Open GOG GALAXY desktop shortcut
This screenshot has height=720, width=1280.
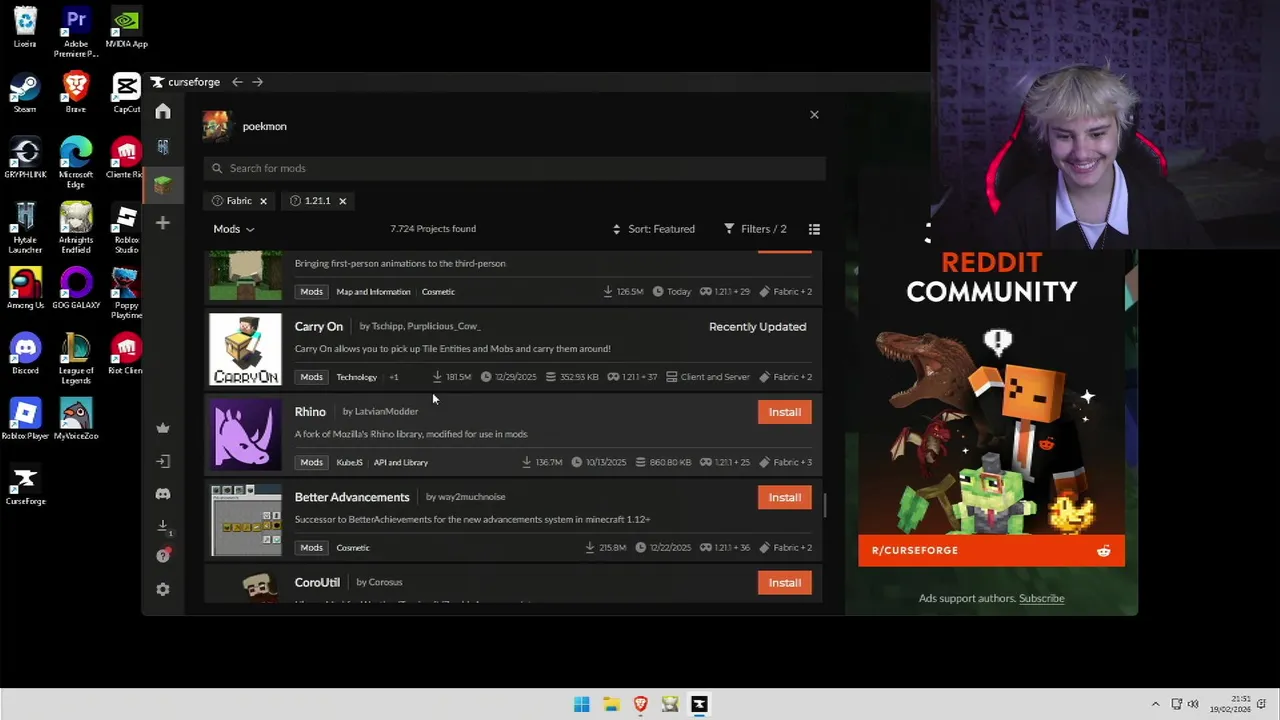pyautogui.click(x=76, y=288)
